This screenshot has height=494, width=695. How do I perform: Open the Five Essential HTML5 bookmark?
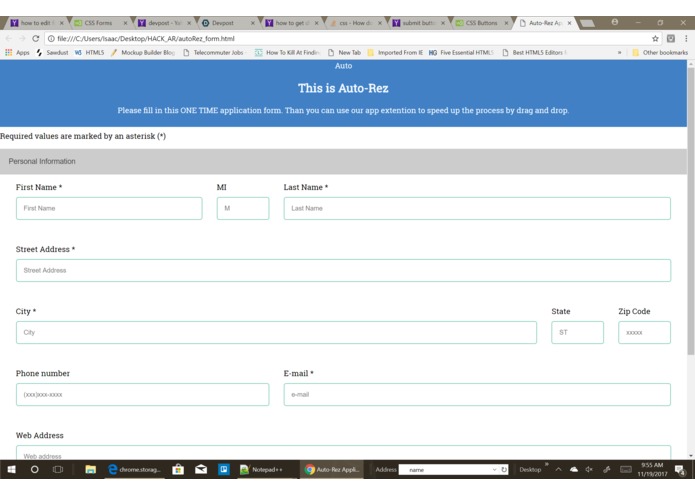pos(461,52)
